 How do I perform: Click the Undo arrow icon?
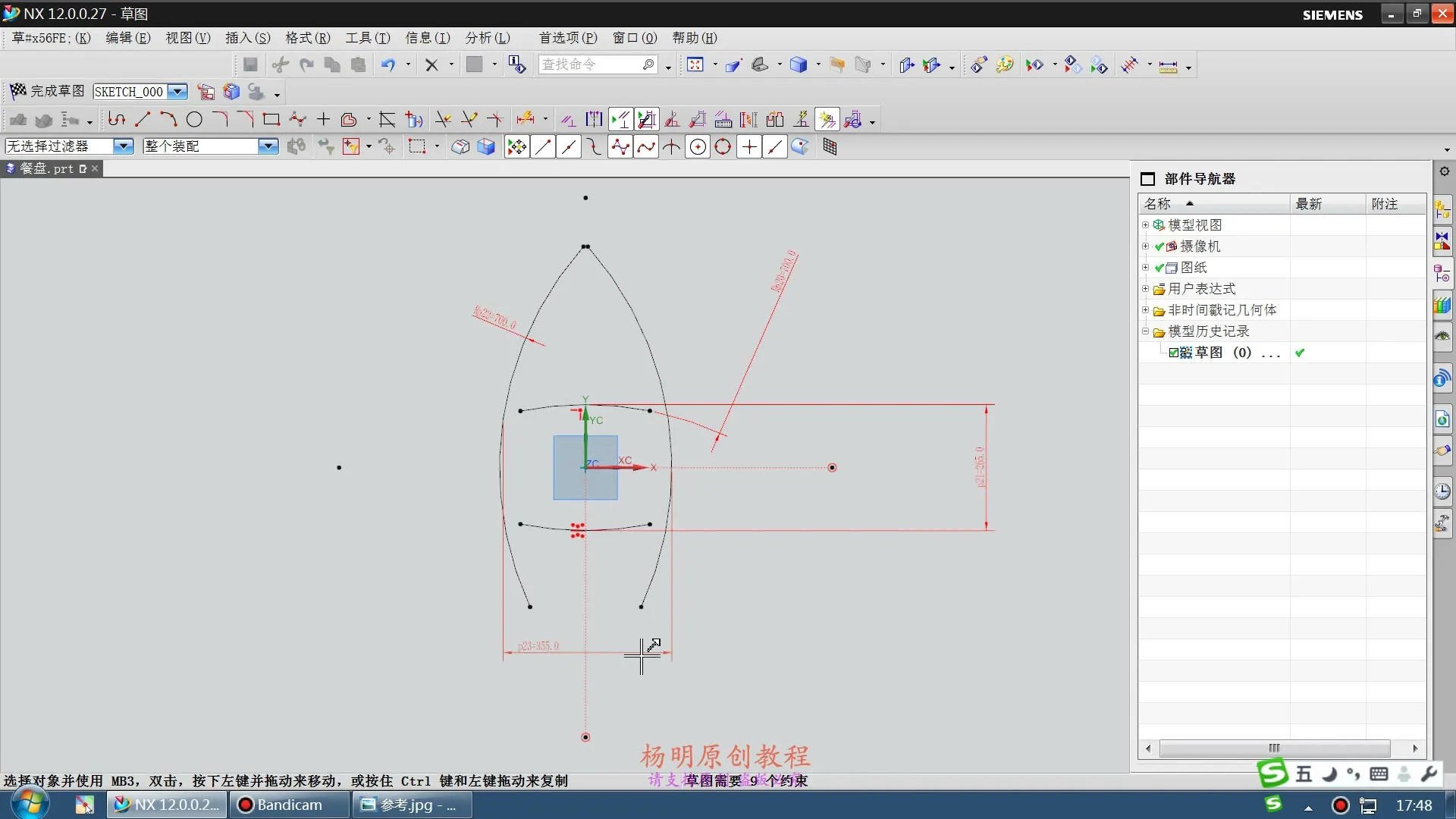click(388, 65)
